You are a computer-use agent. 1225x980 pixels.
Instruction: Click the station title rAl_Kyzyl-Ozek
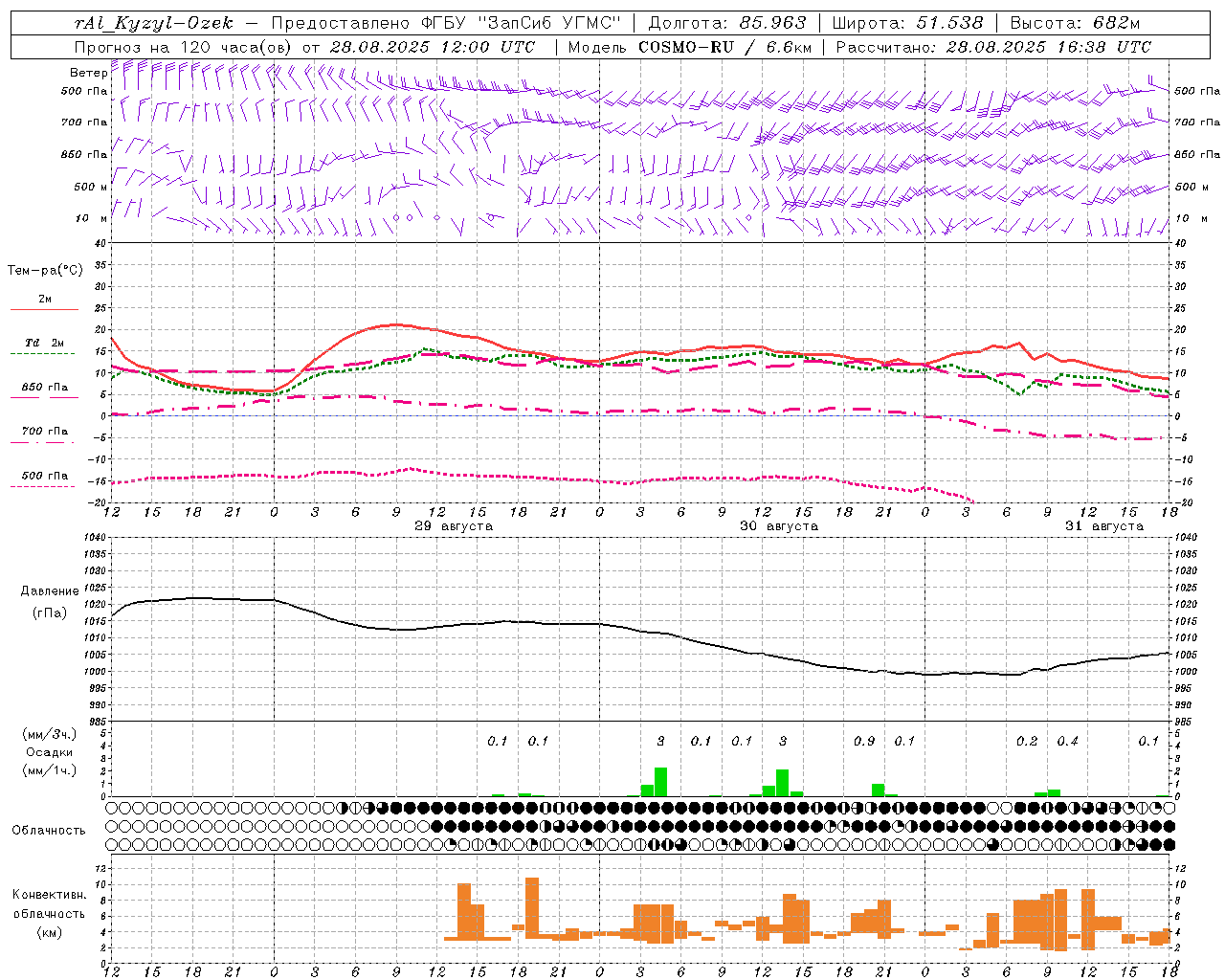[153, 23]
